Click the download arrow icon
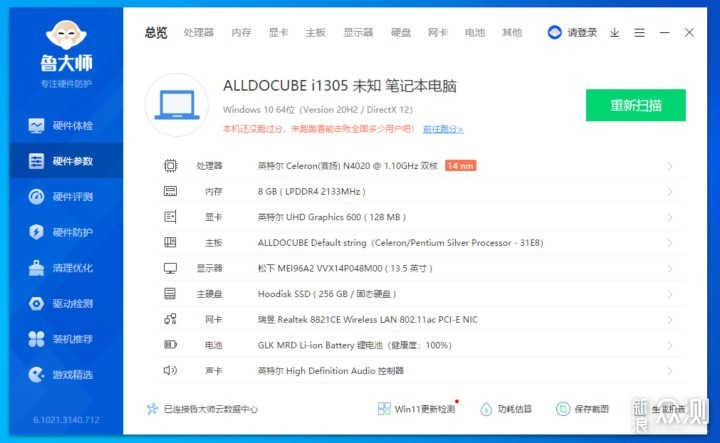Image resolution: width=720 pixels, height=443 pixels. pos(614,33)
